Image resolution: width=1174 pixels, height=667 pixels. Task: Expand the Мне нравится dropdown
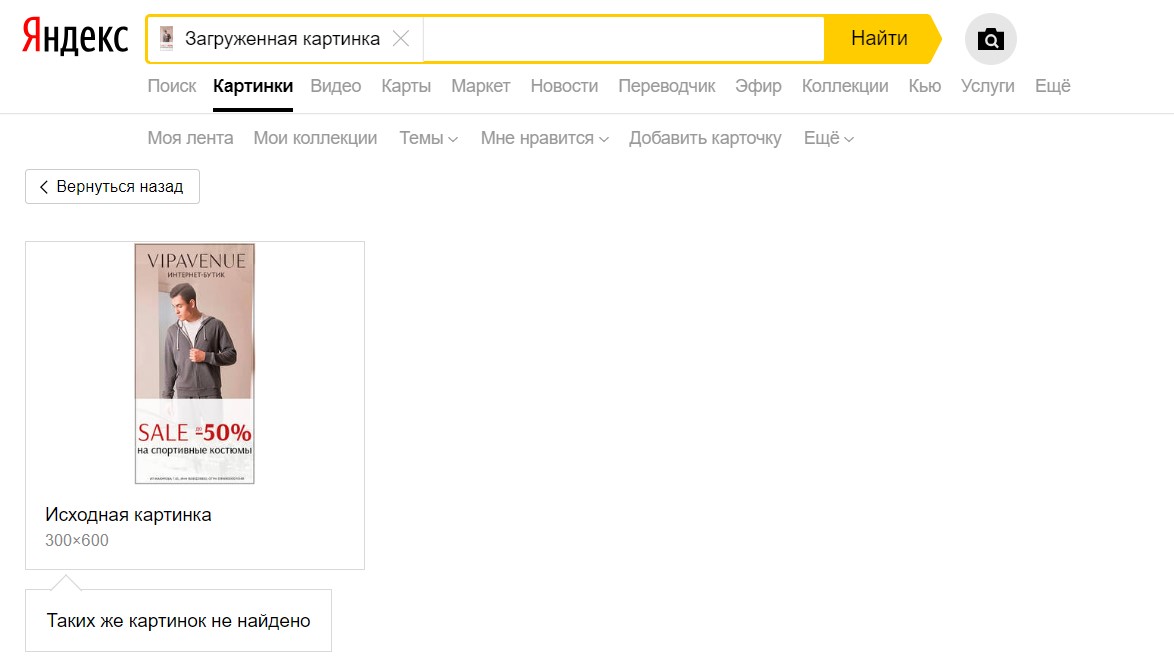tap(544, 138)
